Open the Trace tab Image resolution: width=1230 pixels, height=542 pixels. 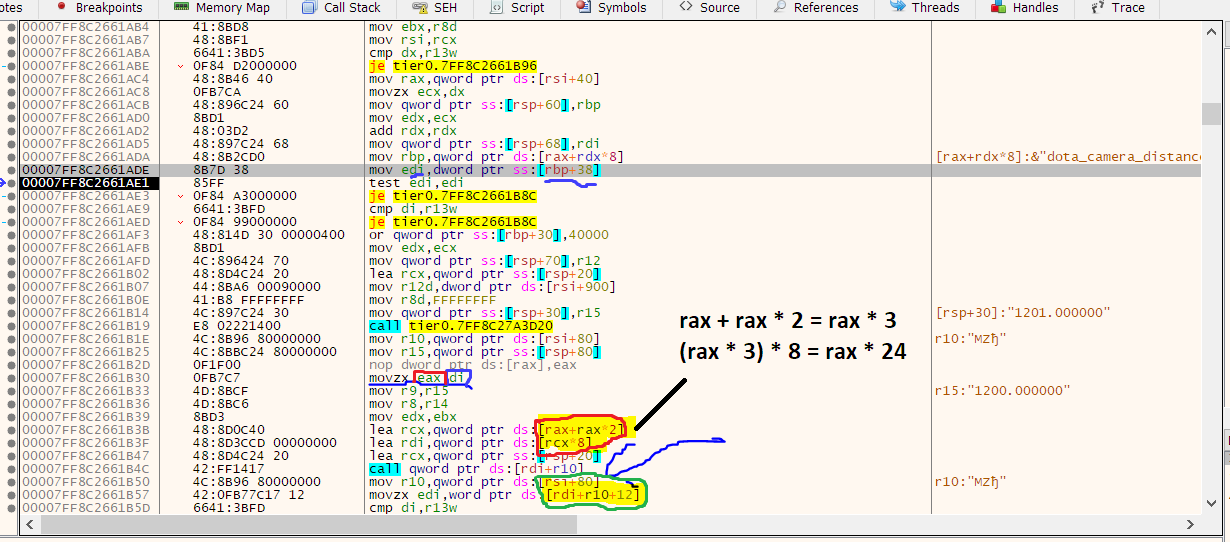click(x=1117, y=7)
